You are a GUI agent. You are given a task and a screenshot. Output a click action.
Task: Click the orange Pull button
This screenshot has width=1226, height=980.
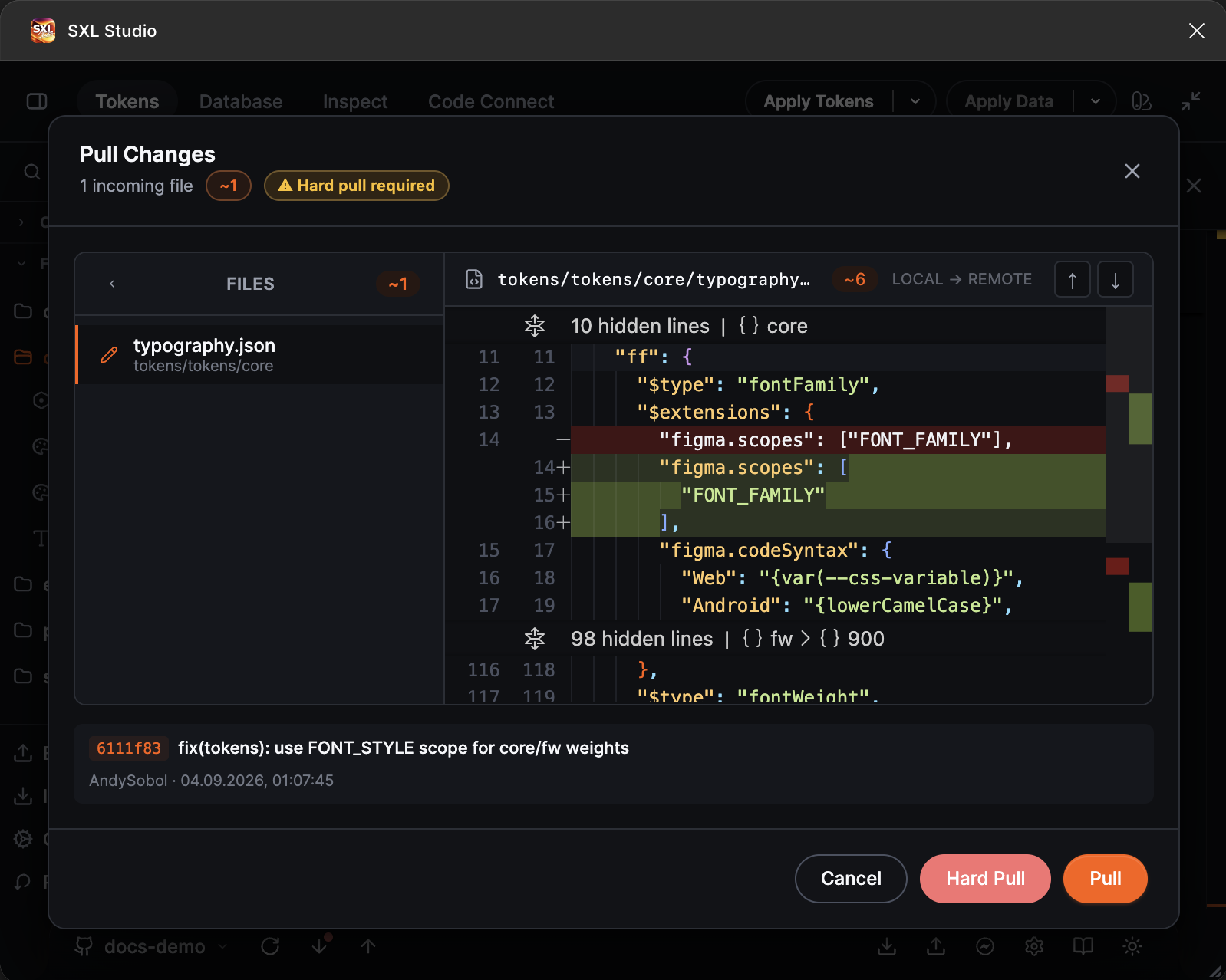[1106, 879]
